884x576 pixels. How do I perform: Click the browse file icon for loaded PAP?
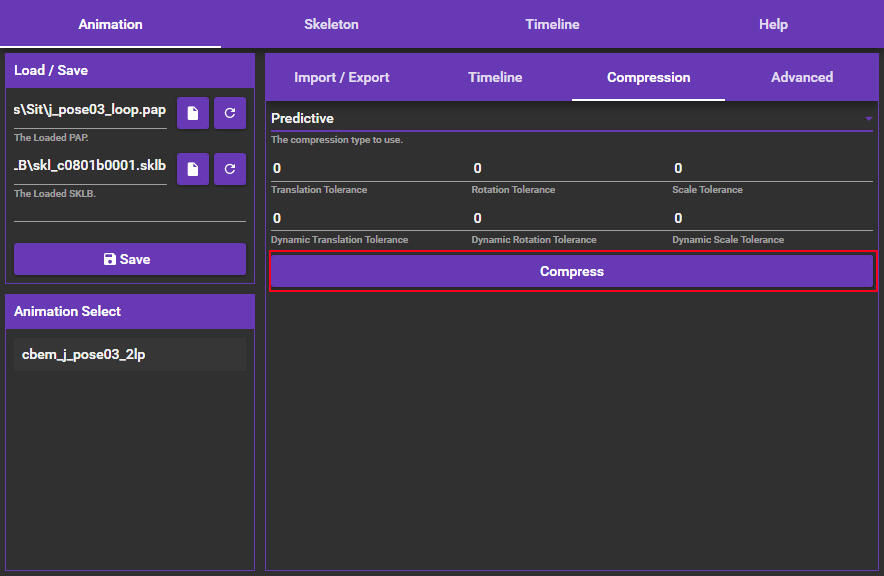point(192,114)
